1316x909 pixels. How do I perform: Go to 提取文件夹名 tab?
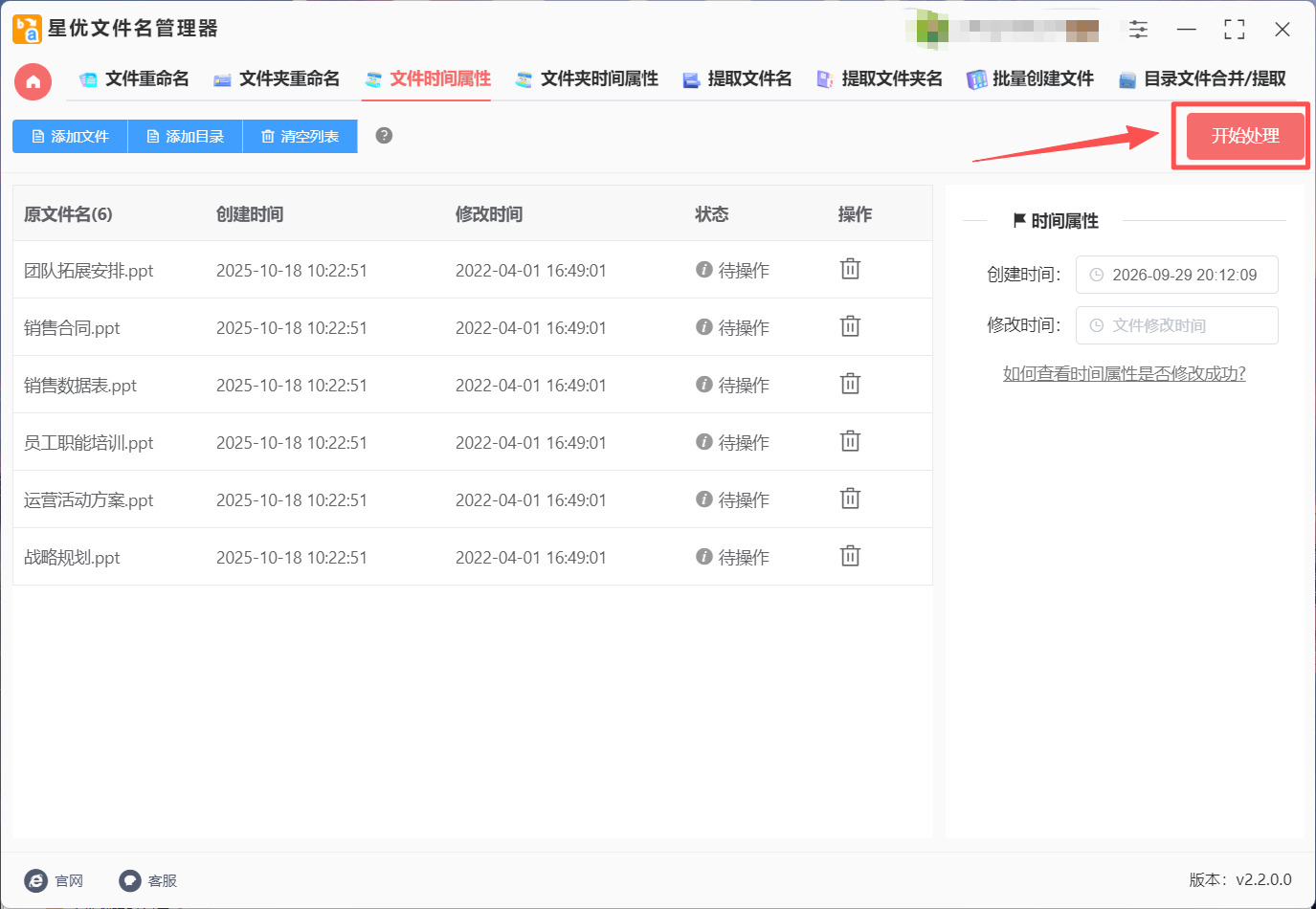coord(879,79)
